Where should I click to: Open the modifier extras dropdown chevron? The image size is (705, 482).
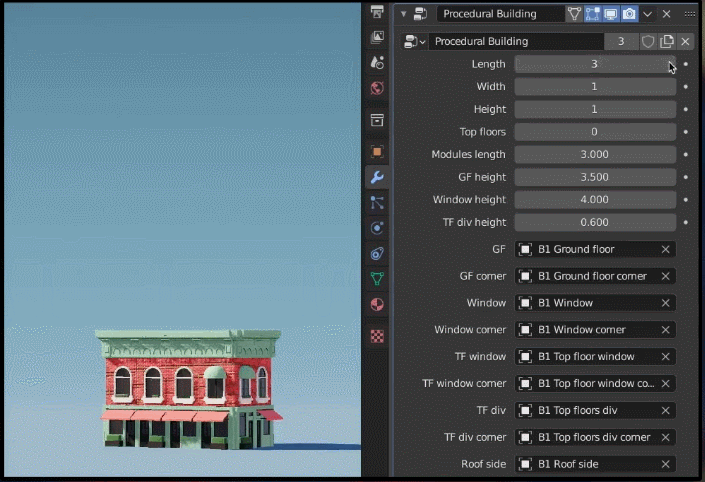pos(647,14)
